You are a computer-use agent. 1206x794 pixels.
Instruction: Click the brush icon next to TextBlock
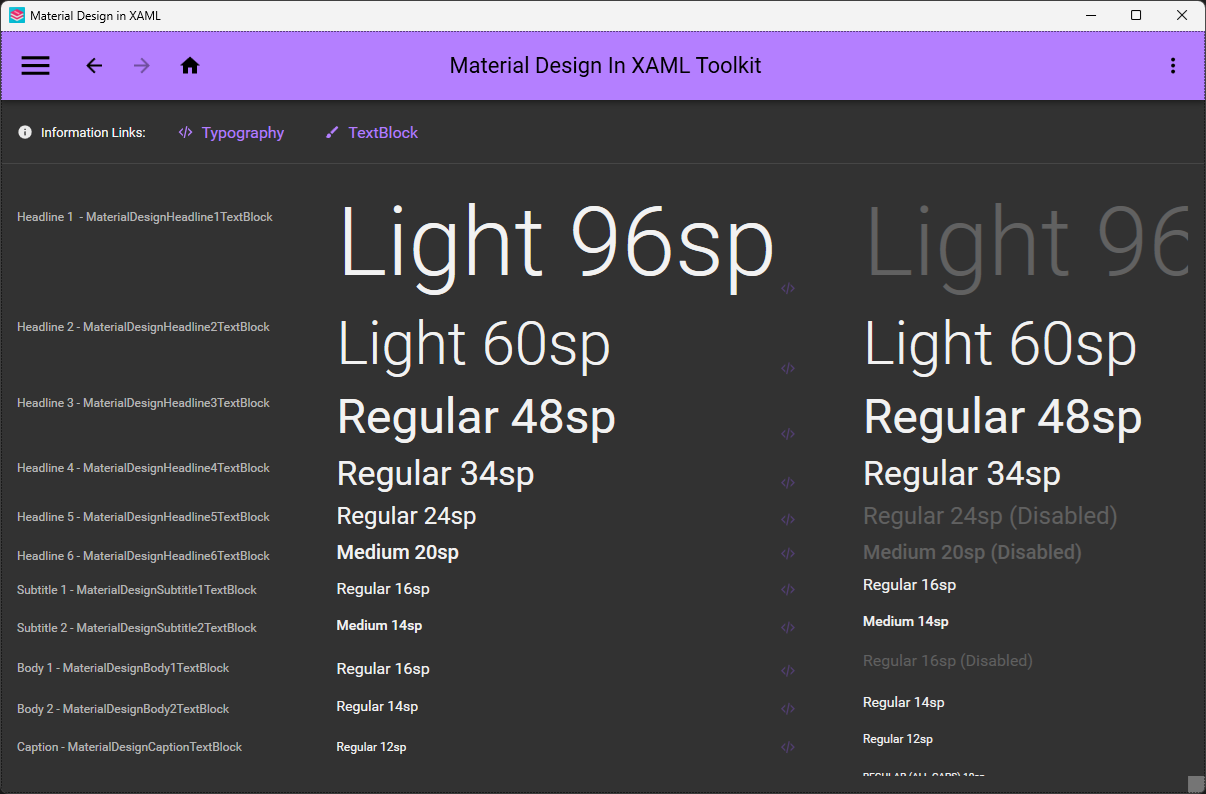(x=332, y=132)
